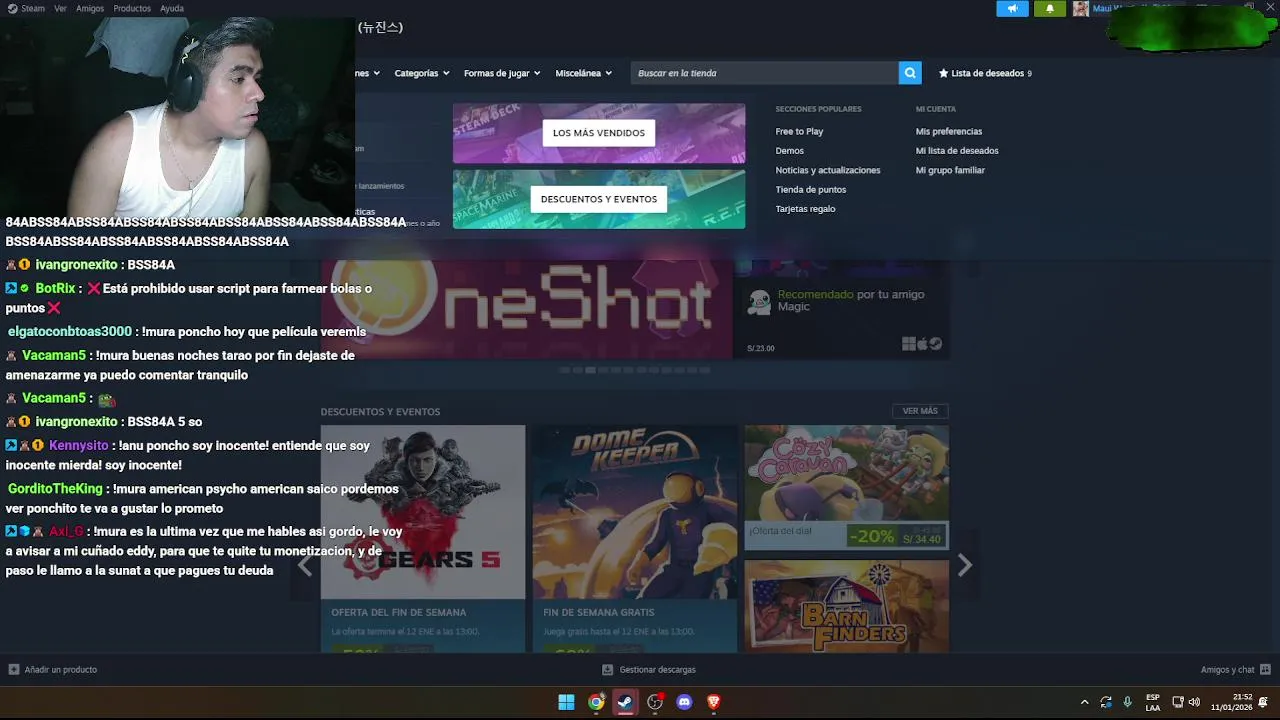Screen dimensions: 1280x720
Task: Click the taskbar clock showing 21:52
Action: 1232,702
